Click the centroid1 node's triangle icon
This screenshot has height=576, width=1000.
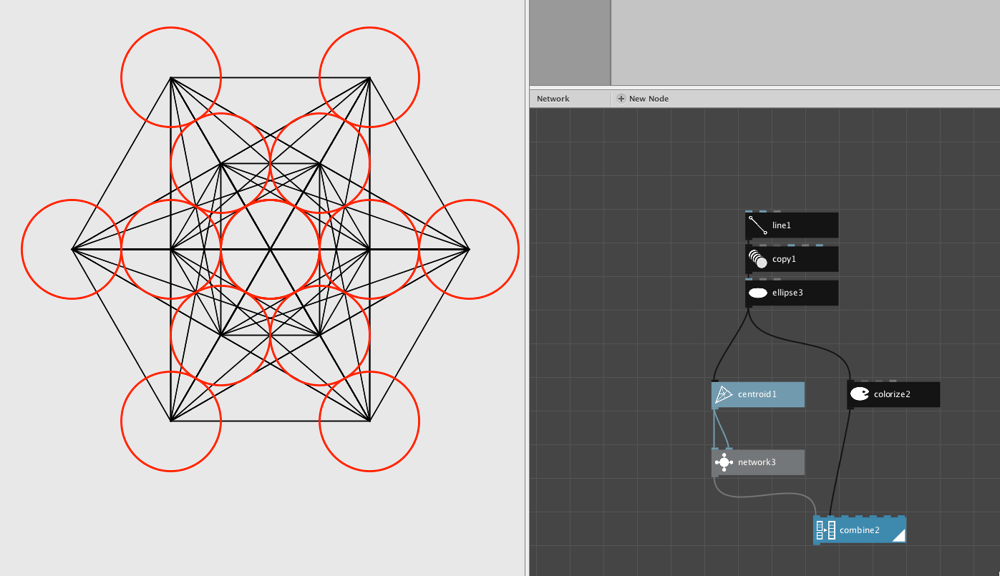click(723, 394)
